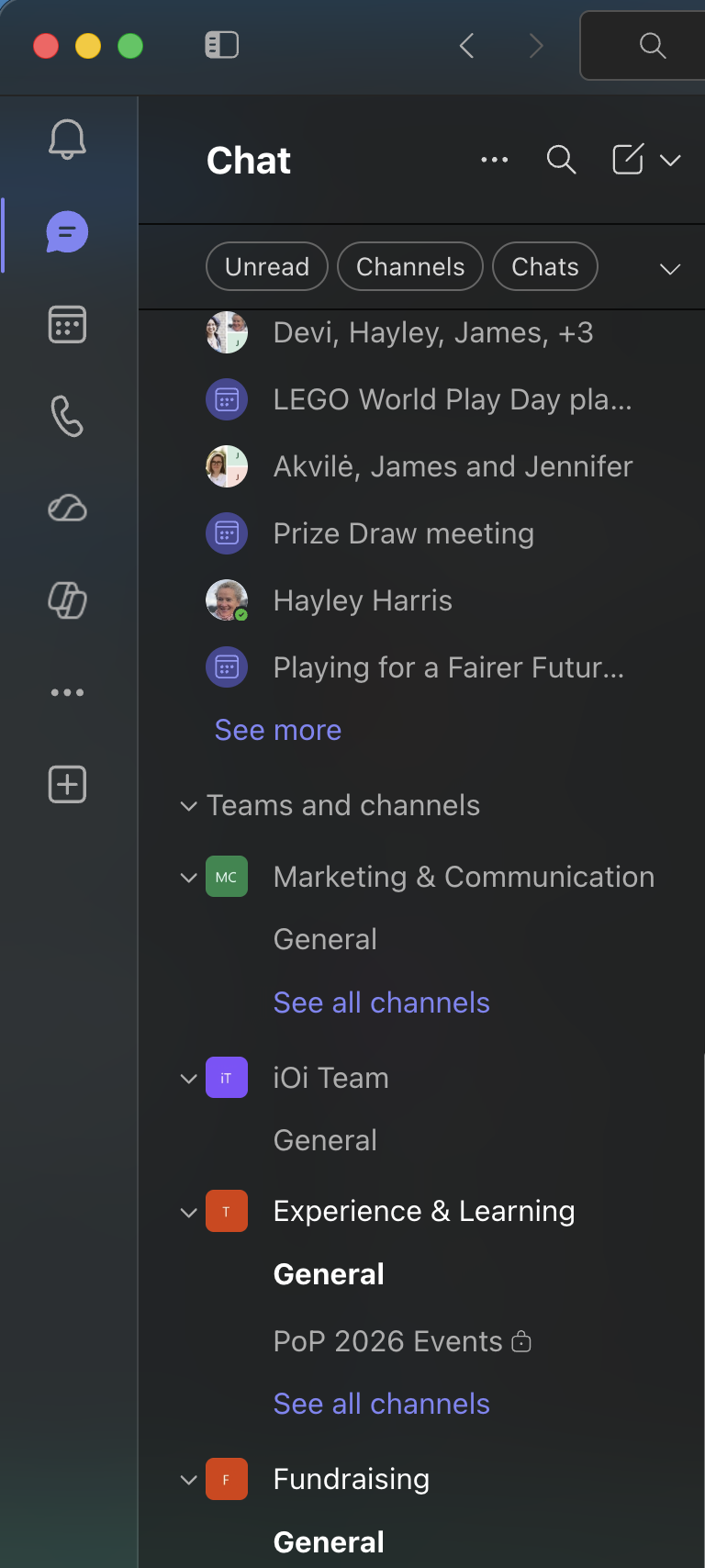Open LEGO World Play Day chat title
This screenshot has width=705, height=1568.
(x=453, y=399)
